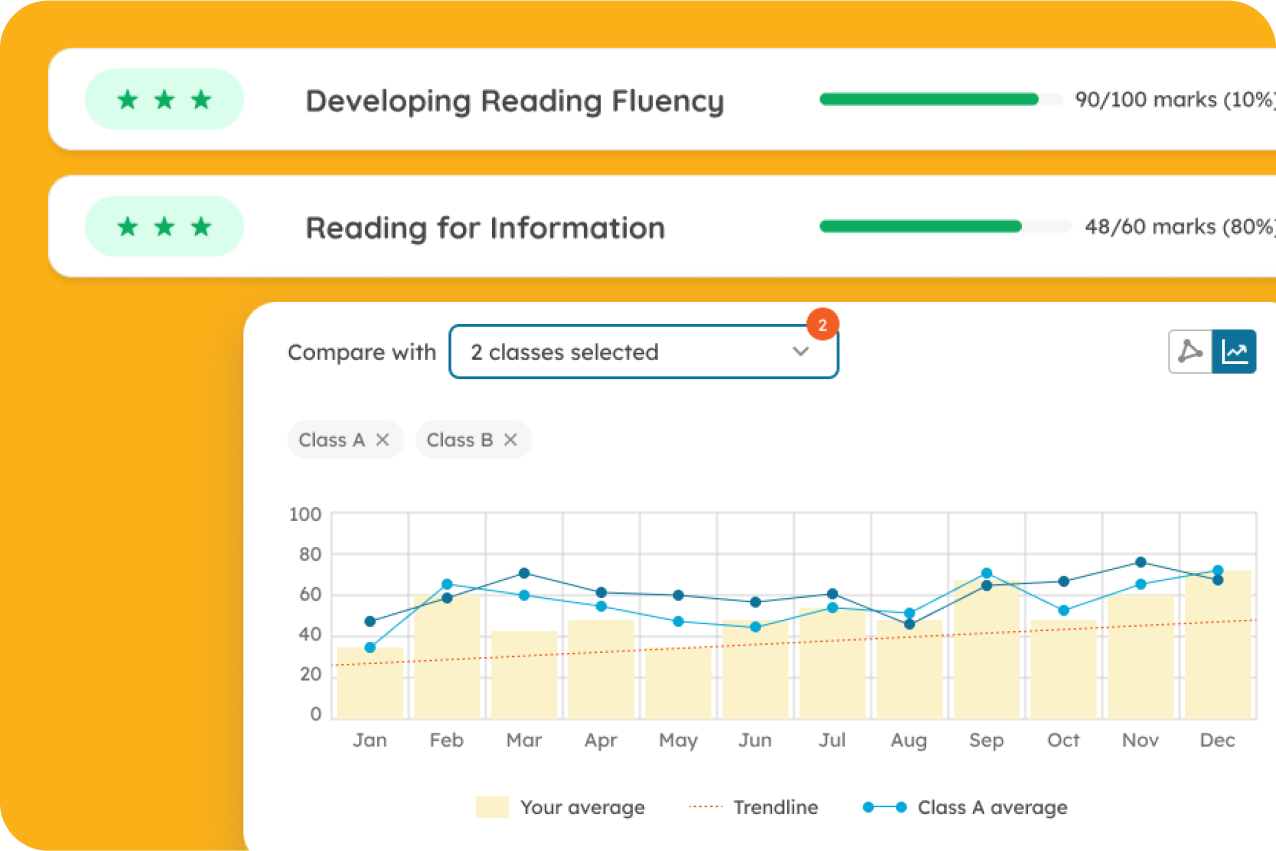Switch to the radar chart view icon
The width and height of the screenshot is (1276, 851).
coord(1190,352)
